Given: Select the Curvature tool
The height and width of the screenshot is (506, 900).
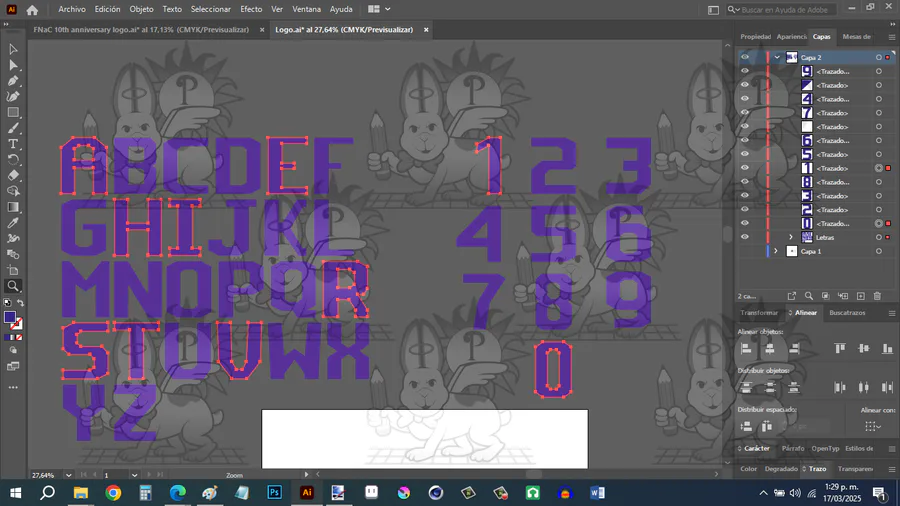Looking at the screenshot, I should point(13,96).
